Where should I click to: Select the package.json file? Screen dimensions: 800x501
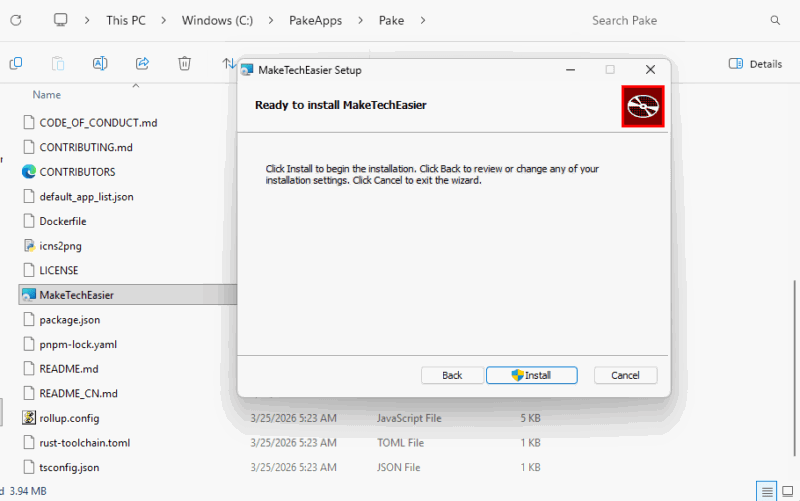pos(70,320)
